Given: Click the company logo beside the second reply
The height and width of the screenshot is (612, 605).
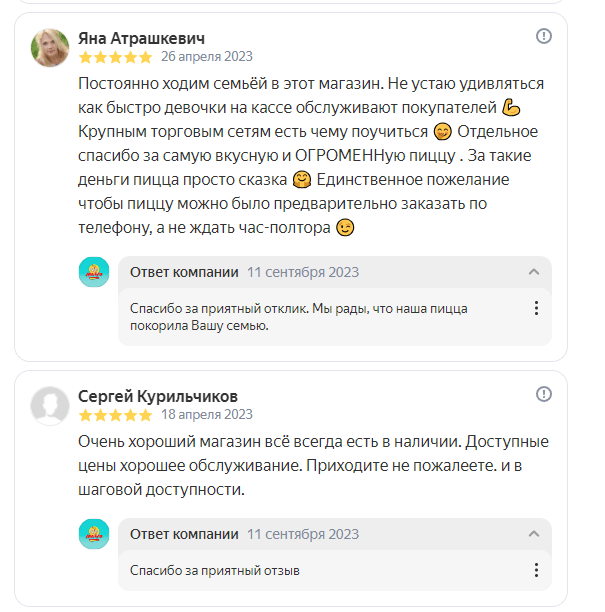Looking at the screenshot, I should (94, 534).
